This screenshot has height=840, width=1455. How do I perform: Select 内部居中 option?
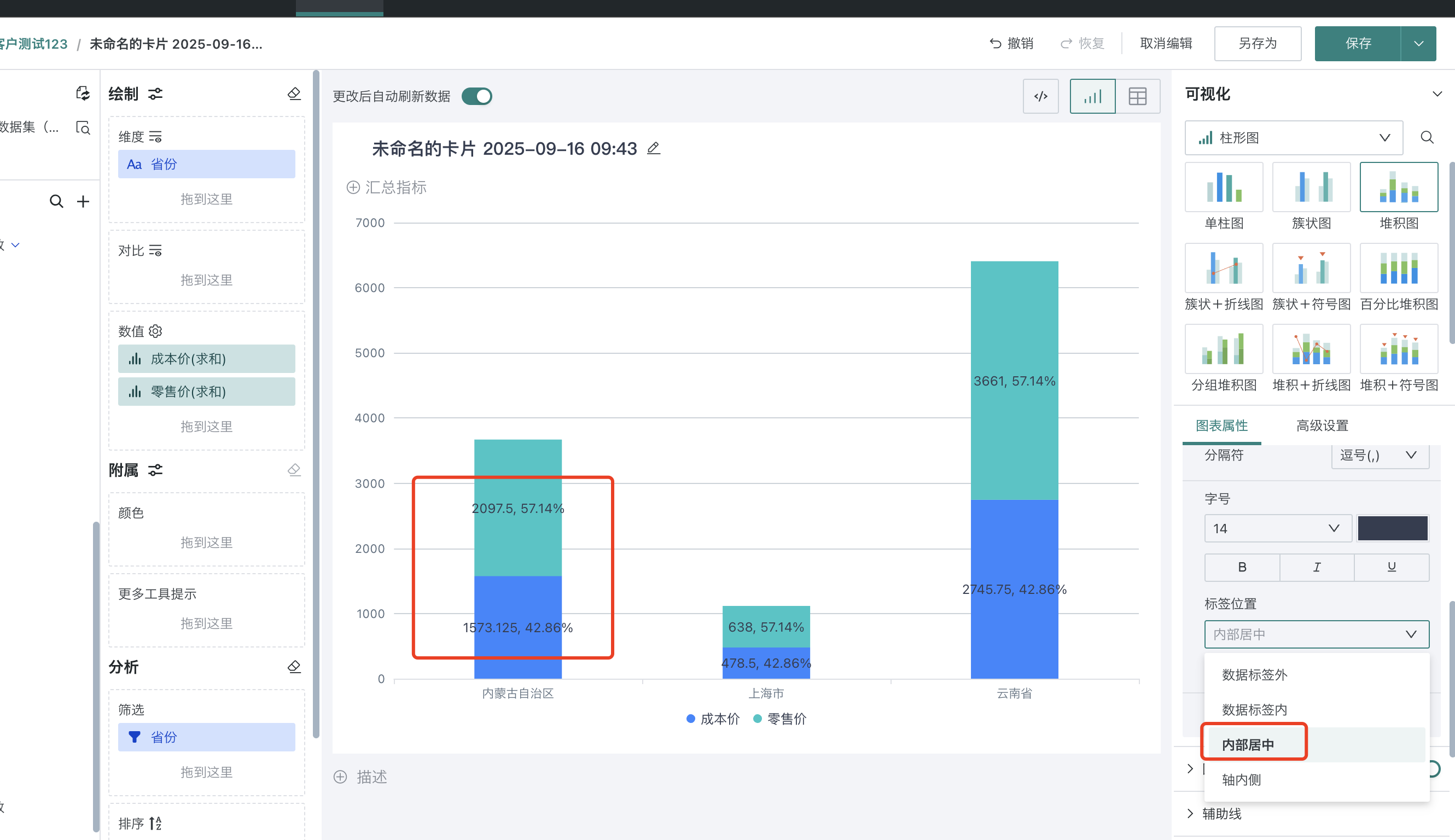coord(1317,744)
